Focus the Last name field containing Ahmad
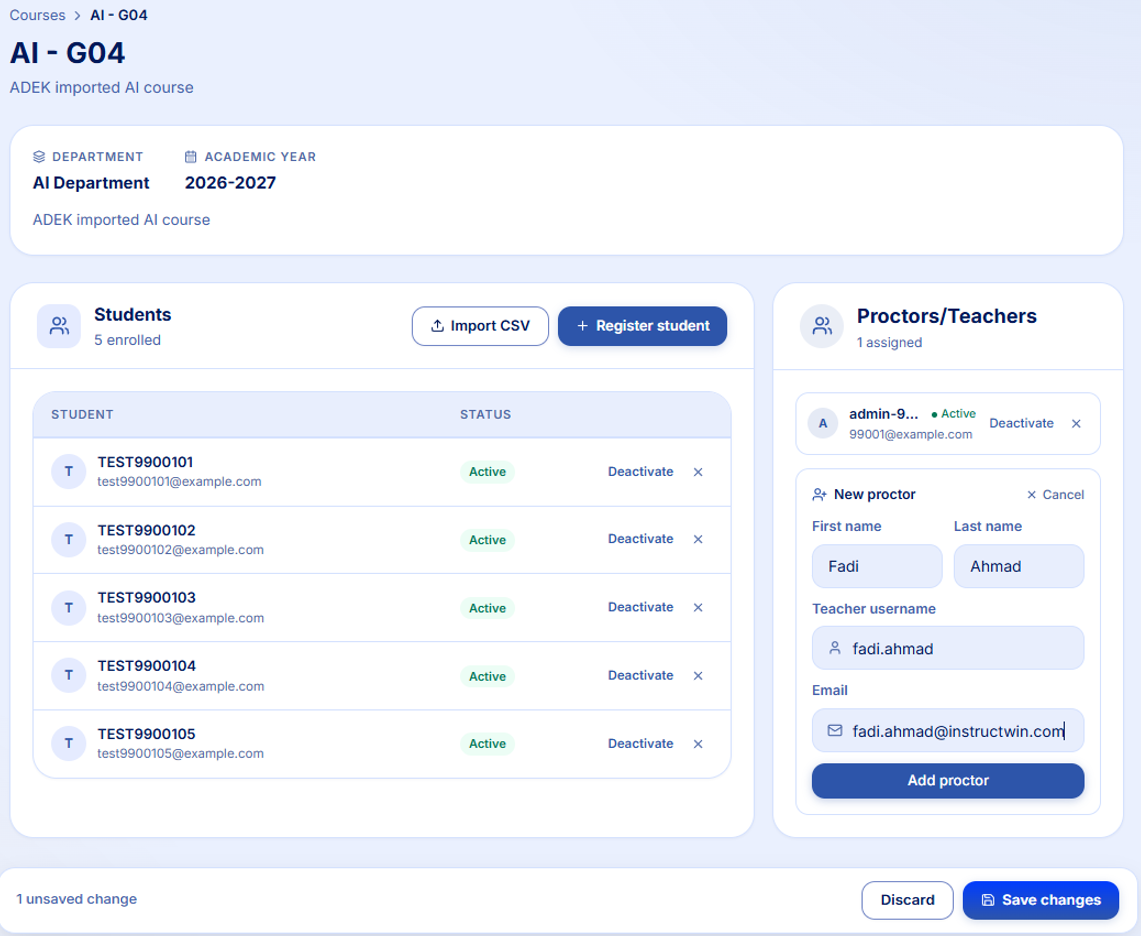1141x936 pixels. click(x=1019, y=566)
